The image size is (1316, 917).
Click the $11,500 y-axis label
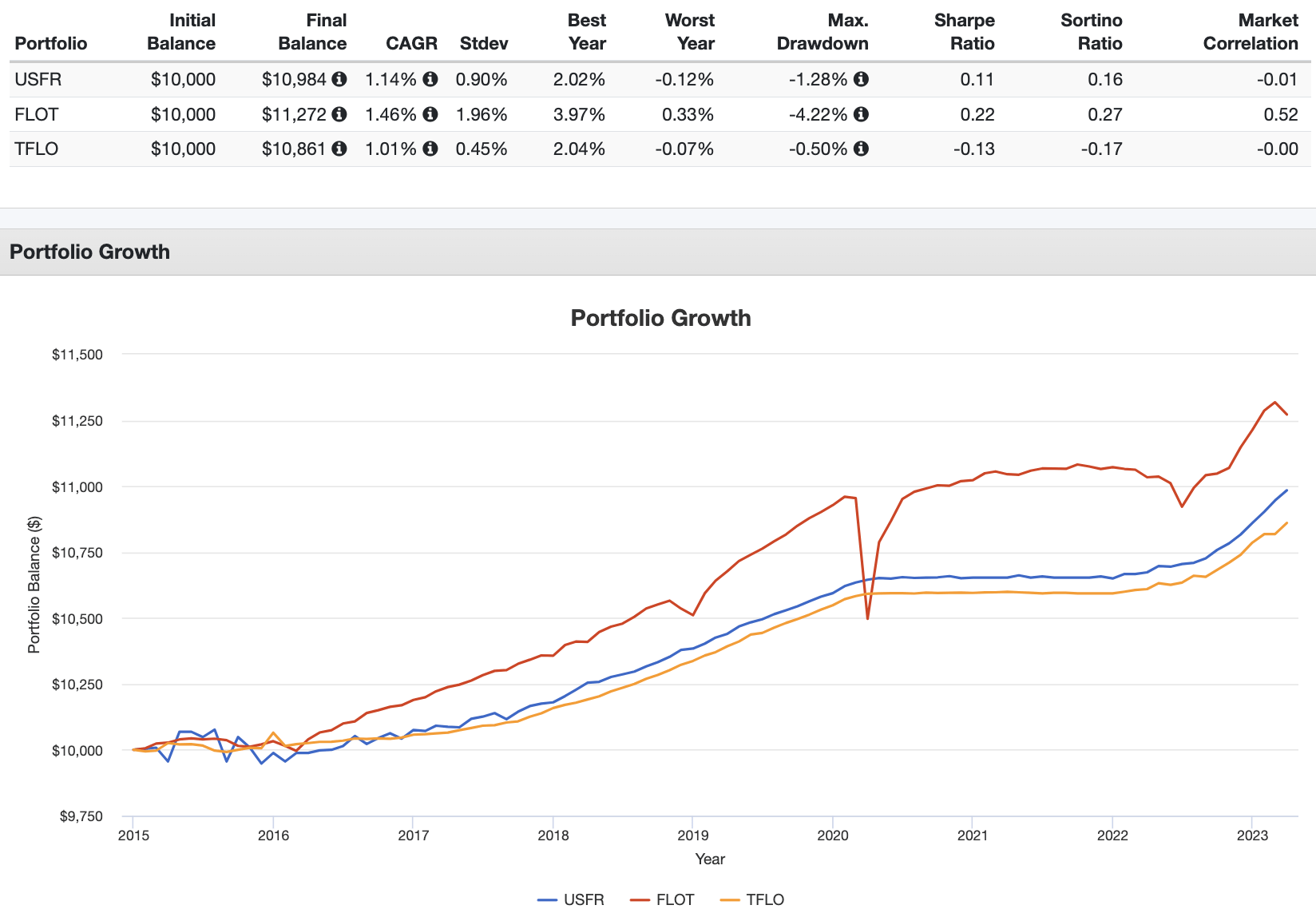(x=77, y=355)
